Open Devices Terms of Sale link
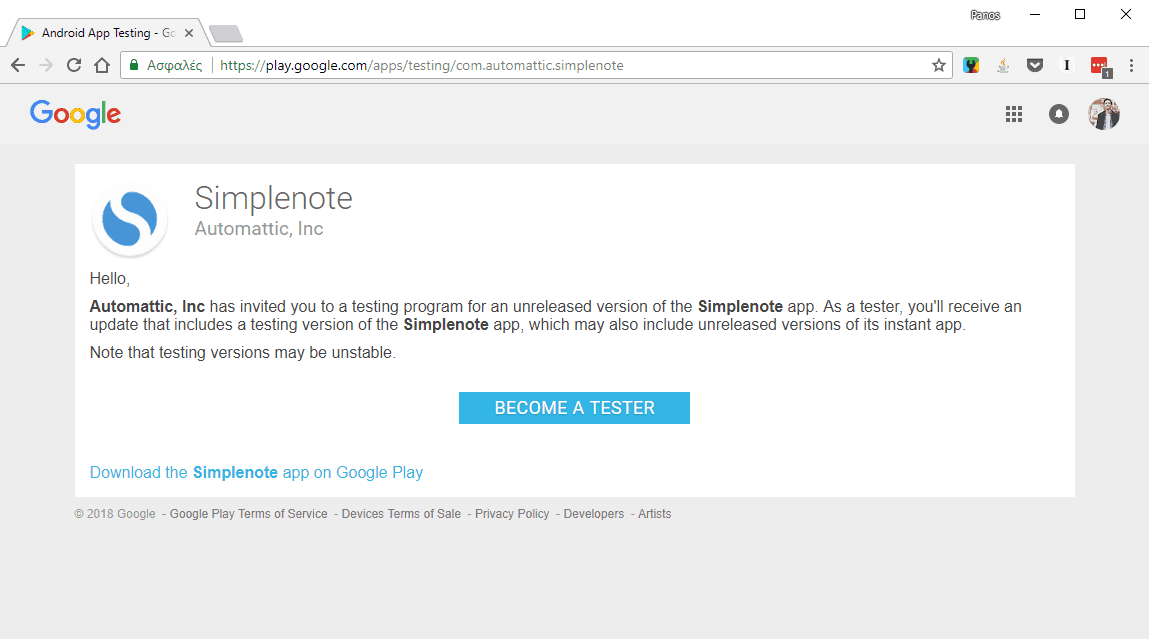Viewport: 1149px width, 639px height. click(x=401, y=514)
